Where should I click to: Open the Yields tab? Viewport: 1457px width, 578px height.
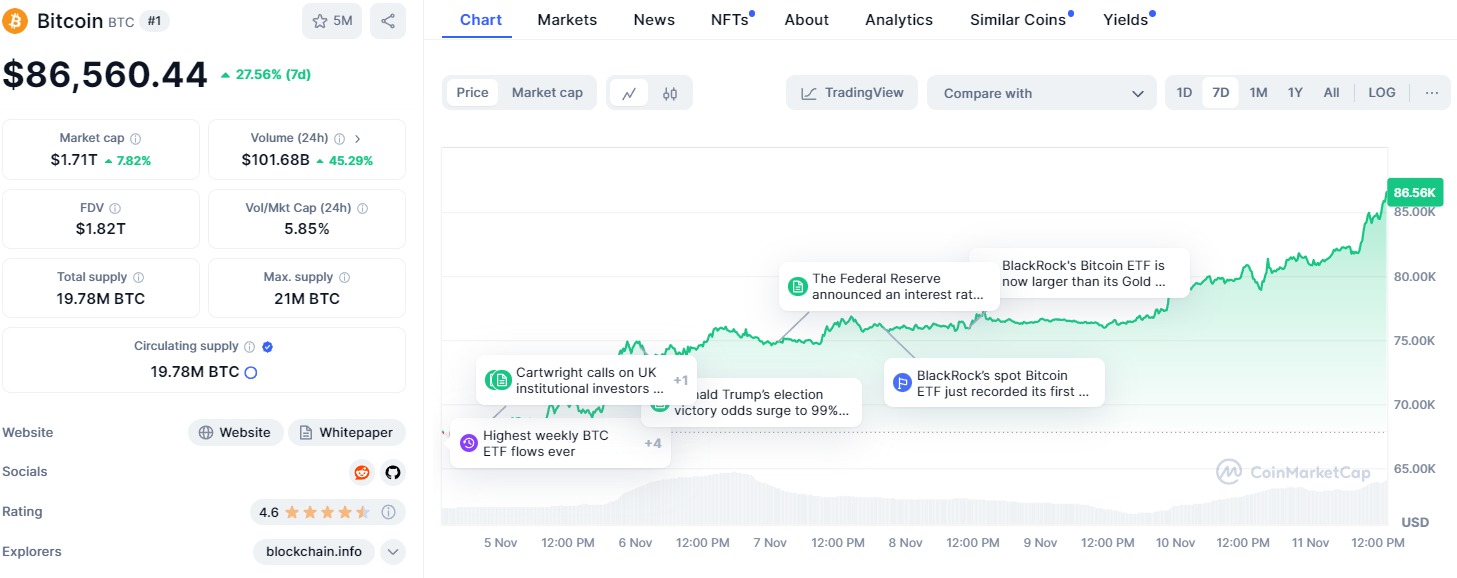(x=1126, y=20)
